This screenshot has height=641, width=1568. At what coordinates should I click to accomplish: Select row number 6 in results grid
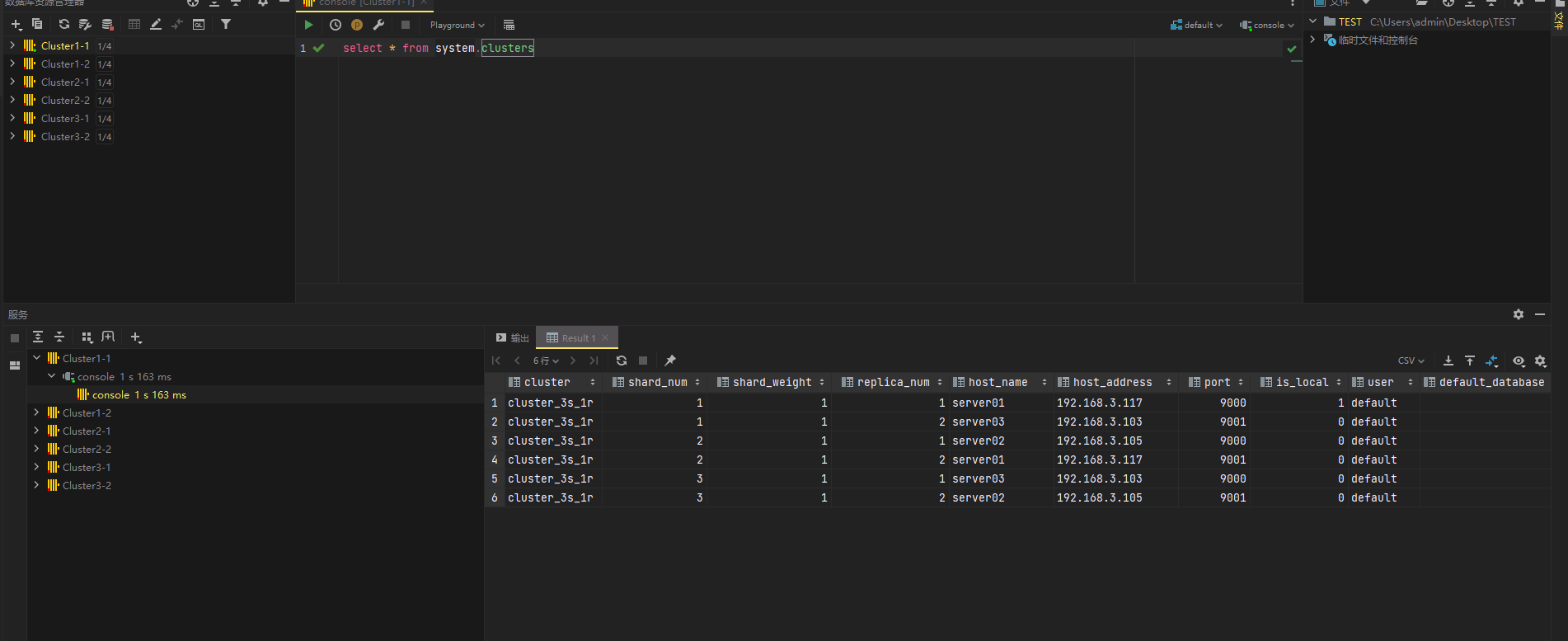495,497
